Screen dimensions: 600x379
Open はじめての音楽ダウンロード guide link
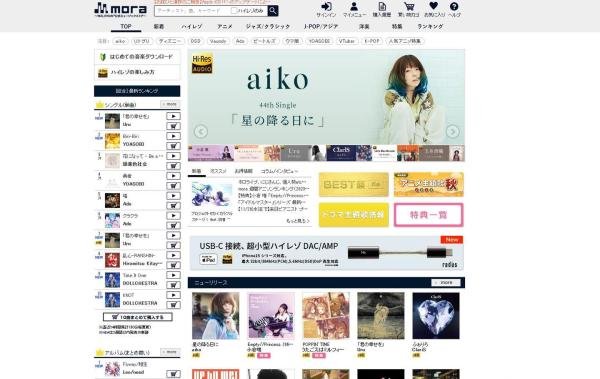coord(137,57)
